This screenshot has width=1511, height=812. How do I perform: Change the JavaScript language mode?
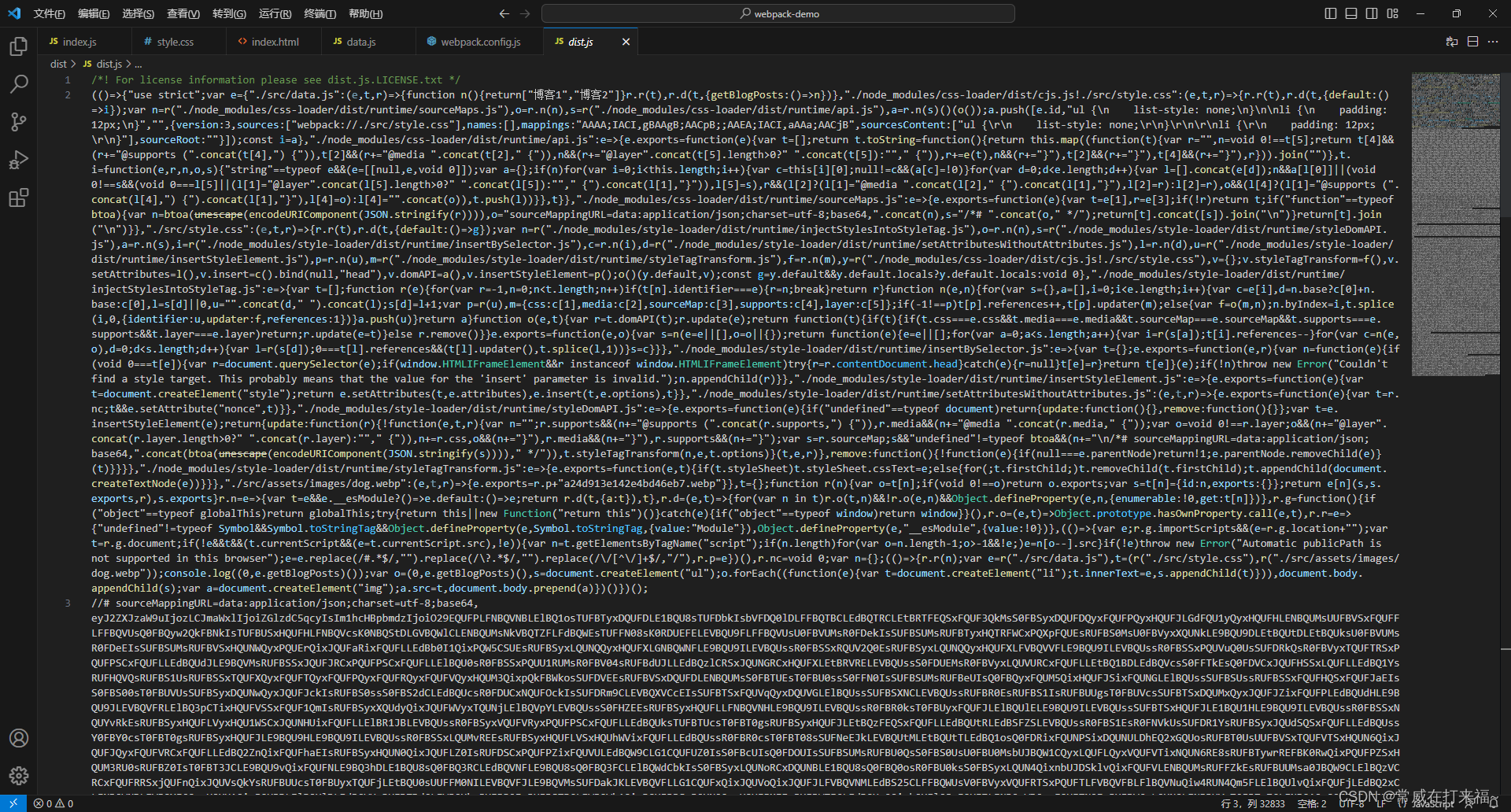pos(1432,803)
